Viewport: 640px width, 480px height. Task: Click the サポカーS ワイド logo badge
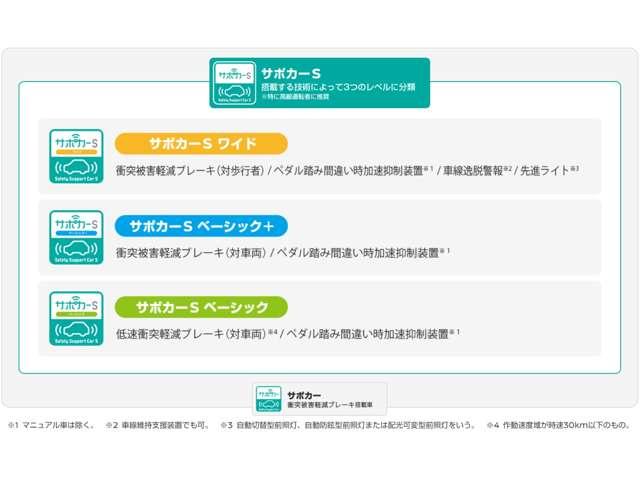pyautogui.click(x=76, y=153)
